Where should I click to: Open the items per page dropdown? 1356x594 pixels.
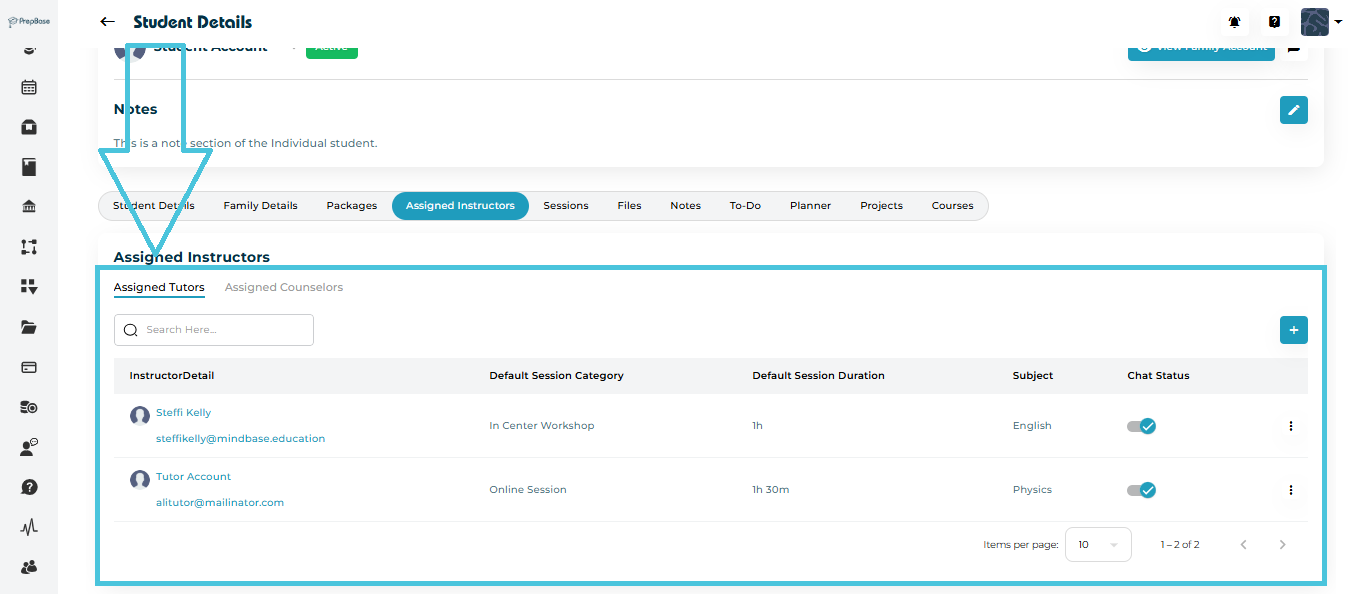[1097, 545]
